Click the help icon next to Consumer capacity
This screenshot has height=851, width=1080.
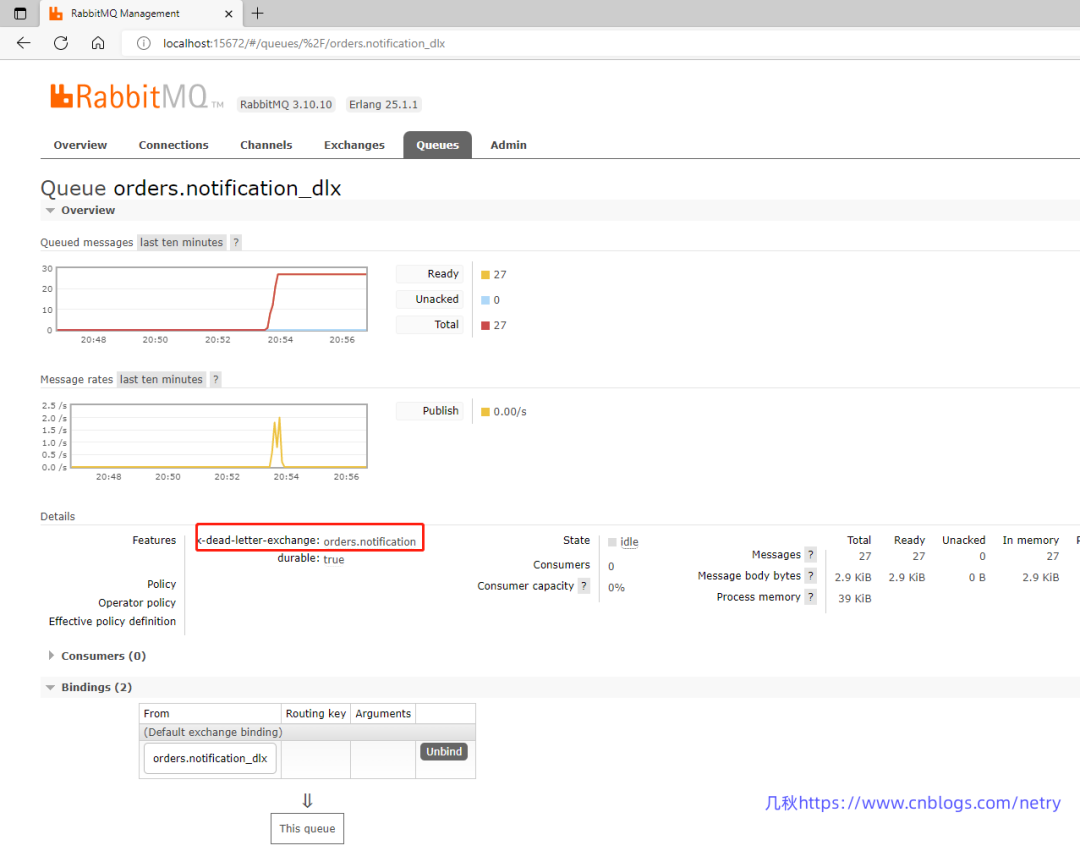tap(584, 586)
